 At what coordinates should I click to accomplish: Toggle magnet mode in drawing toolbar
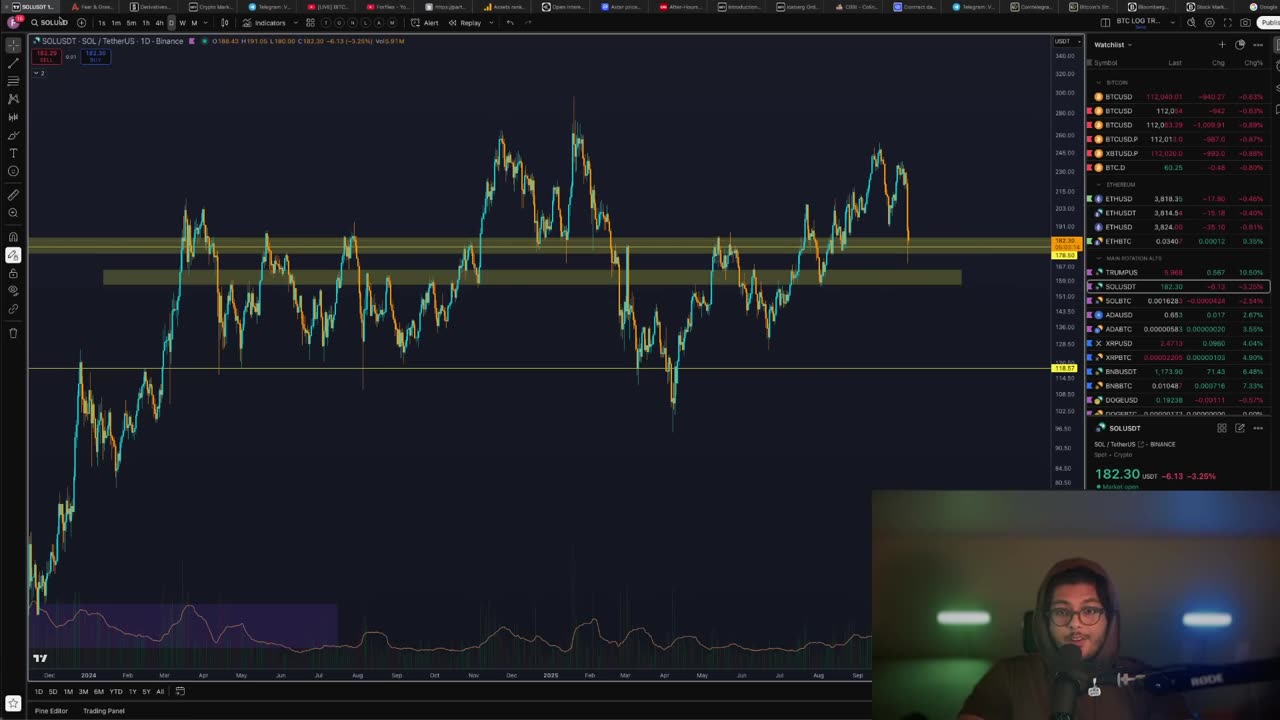click(13, 237)
